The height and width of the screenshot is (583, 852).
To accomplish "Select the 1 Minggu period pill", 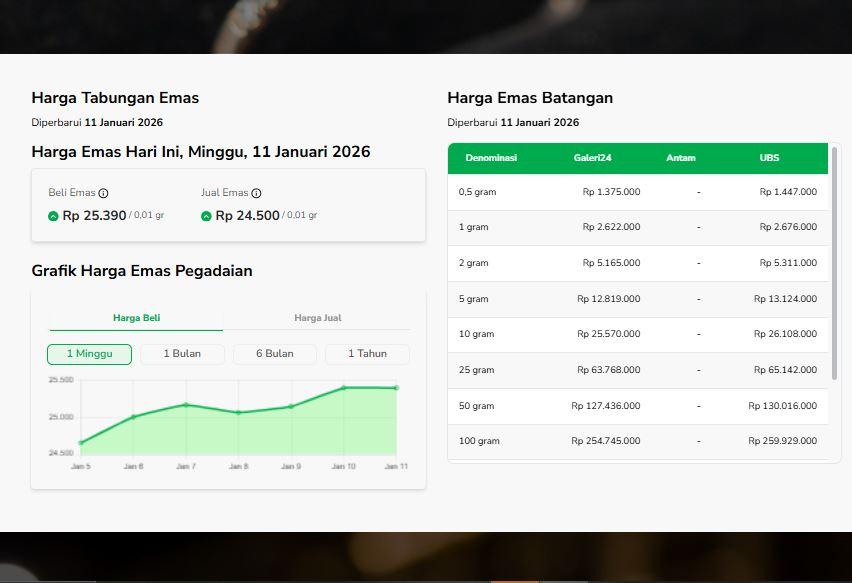I will pyautogui.click(x=89, y=353).
